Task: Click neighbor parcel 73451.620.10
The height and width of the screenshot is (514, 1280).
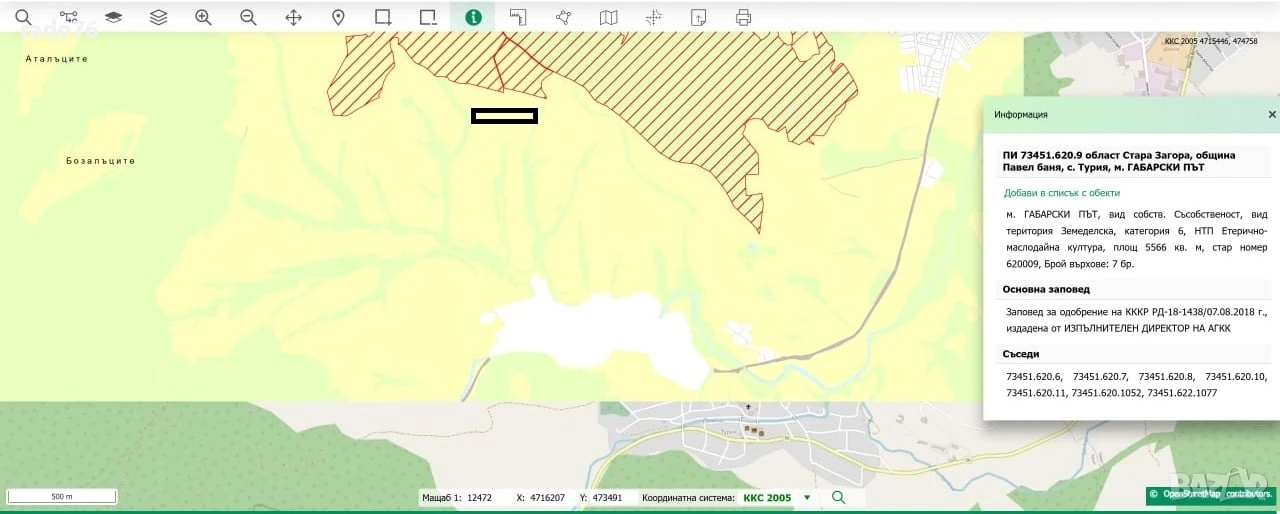Action: point(1236,376)
